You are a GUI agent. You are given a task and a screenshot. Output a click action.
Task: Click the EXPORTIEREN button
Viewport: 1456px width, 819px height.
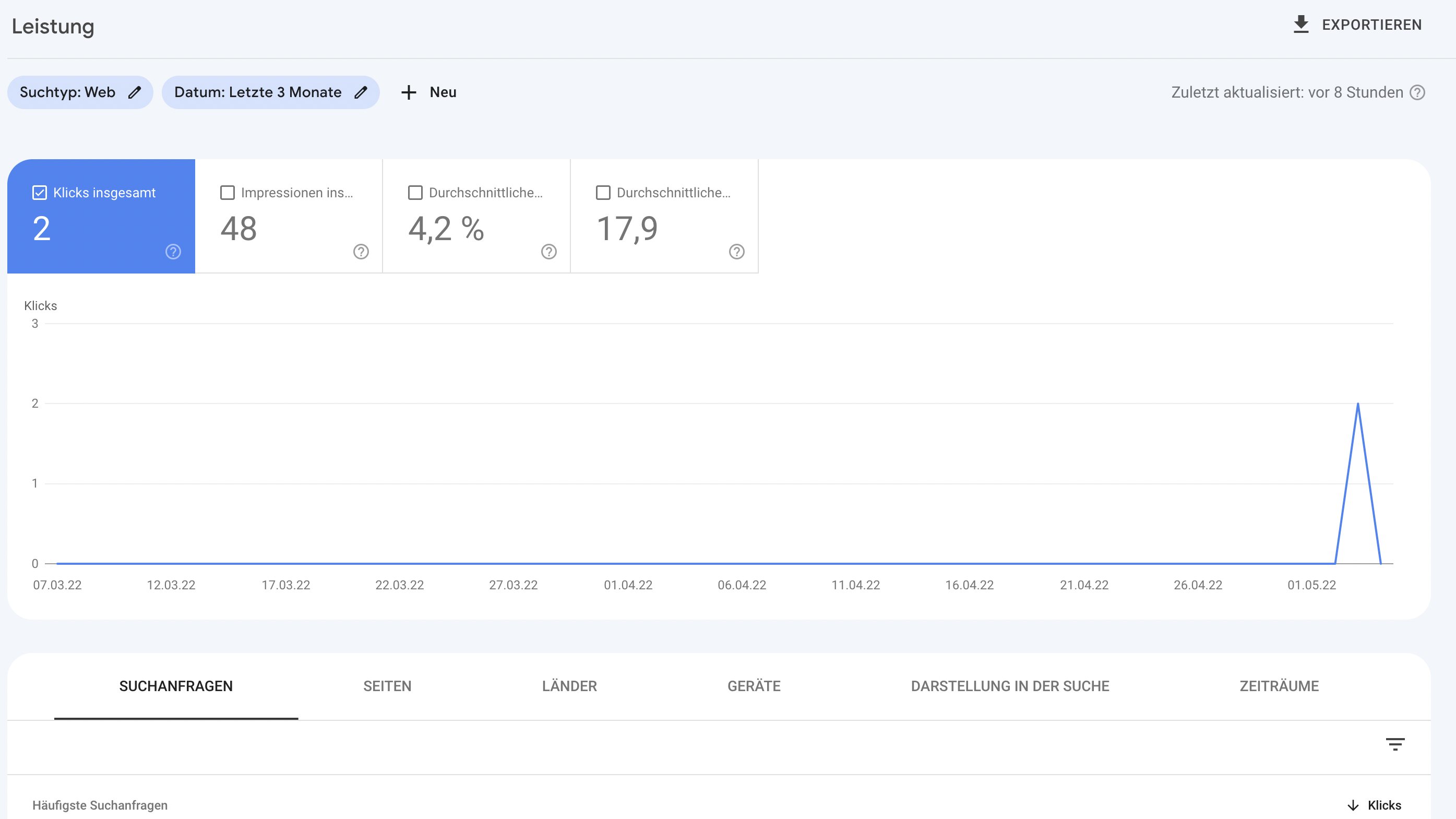click(1373, 25)
